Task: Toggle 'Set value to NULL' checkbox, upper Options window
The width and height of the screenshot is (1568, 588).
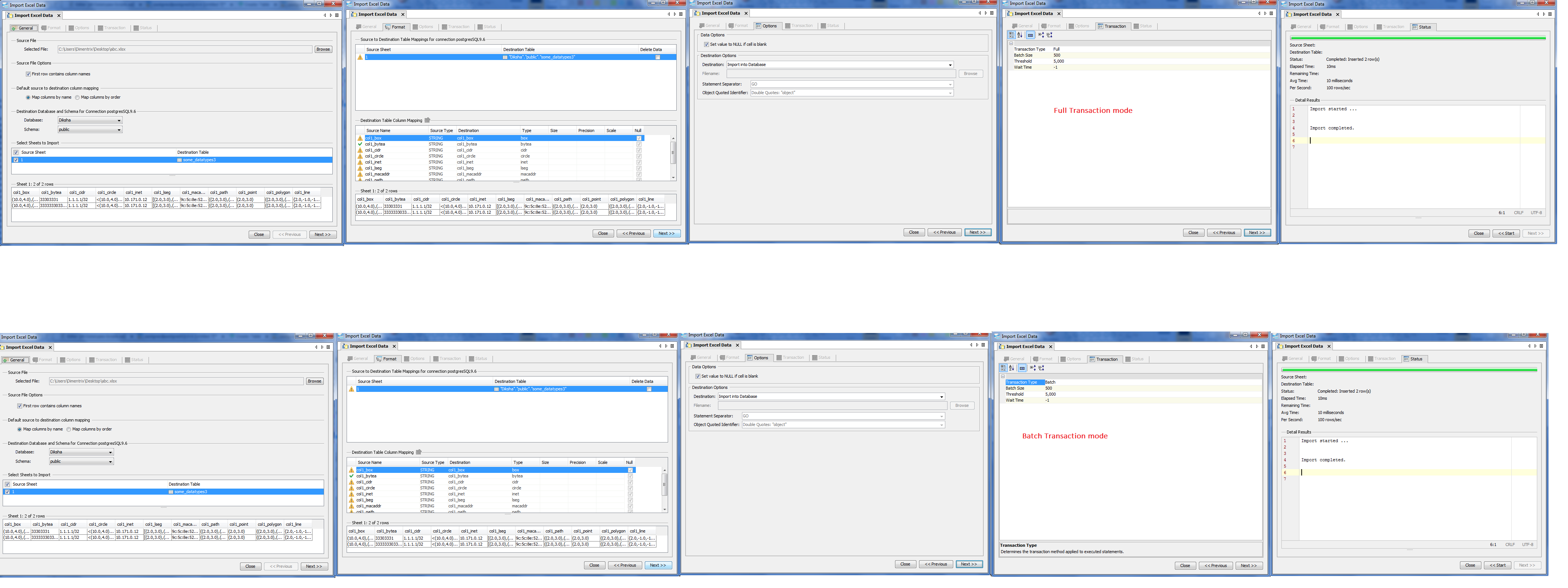Action: point(706,44)
